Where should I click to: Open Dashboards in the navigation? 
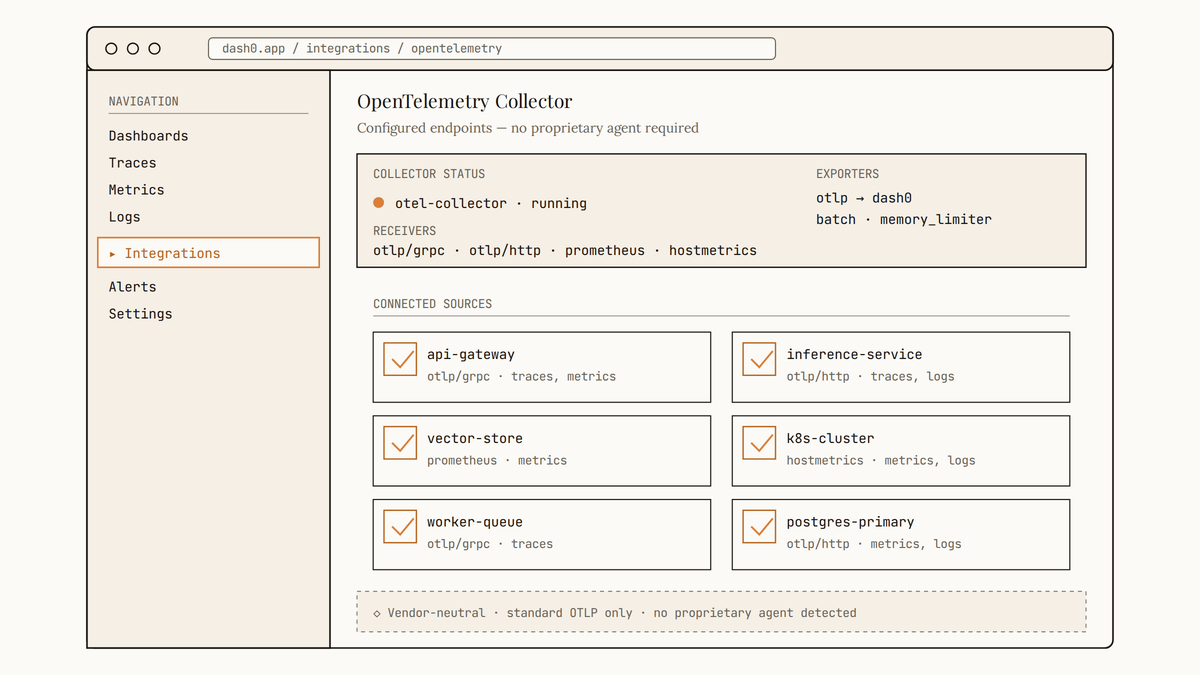click(x=148, y=136)
